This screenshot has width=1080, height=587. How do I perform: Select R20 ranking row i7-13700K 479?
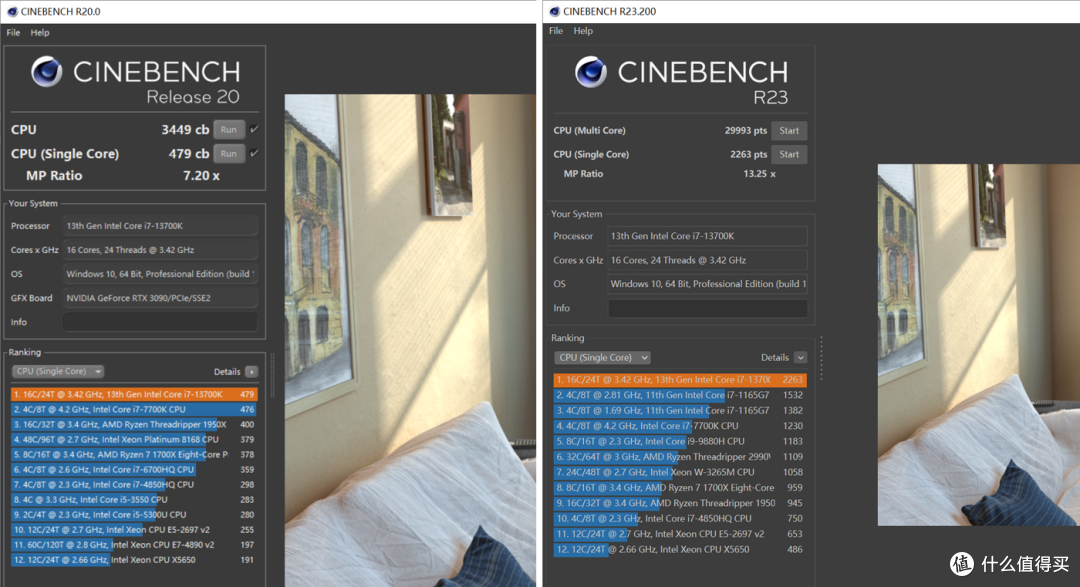pyautogui.click(x=134, y=395)
